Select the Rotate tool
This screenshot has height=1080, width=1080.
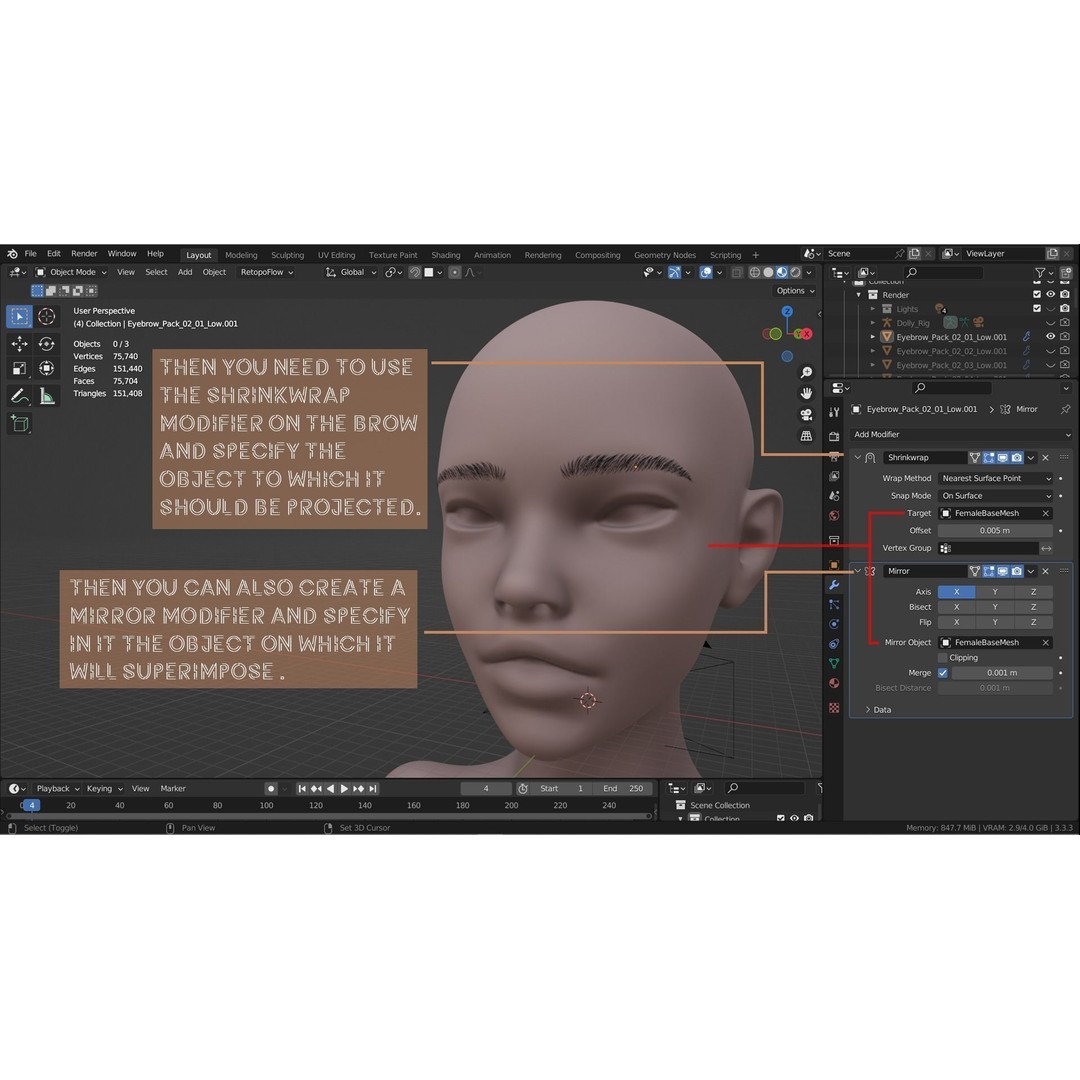46,343
